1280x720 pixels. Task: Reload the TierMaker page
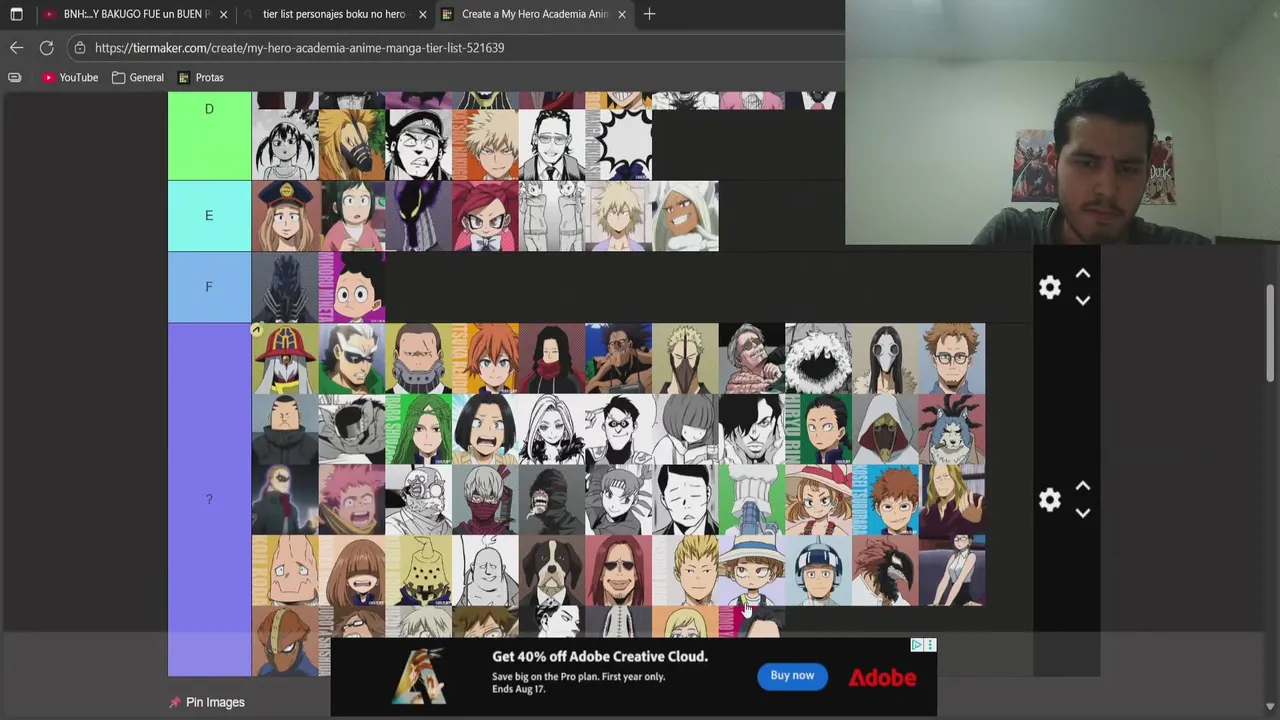click(x=46, y=47)
